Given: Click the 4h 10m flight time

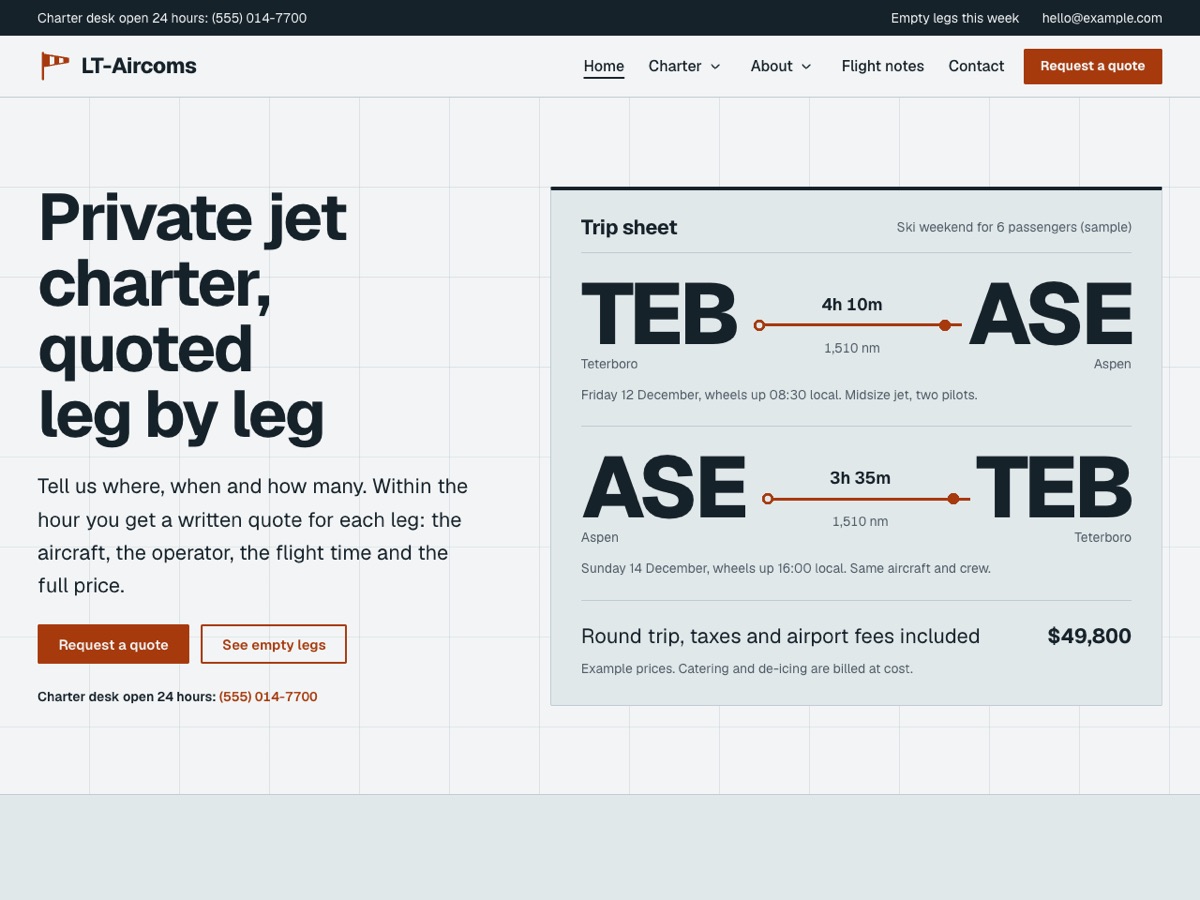Looking at the screenshot, I should tap(852, 305).
